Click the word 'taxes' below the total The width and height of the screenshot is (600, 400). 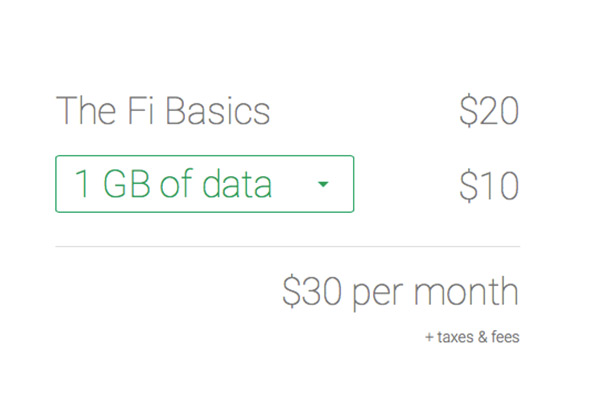pos(456,337)
